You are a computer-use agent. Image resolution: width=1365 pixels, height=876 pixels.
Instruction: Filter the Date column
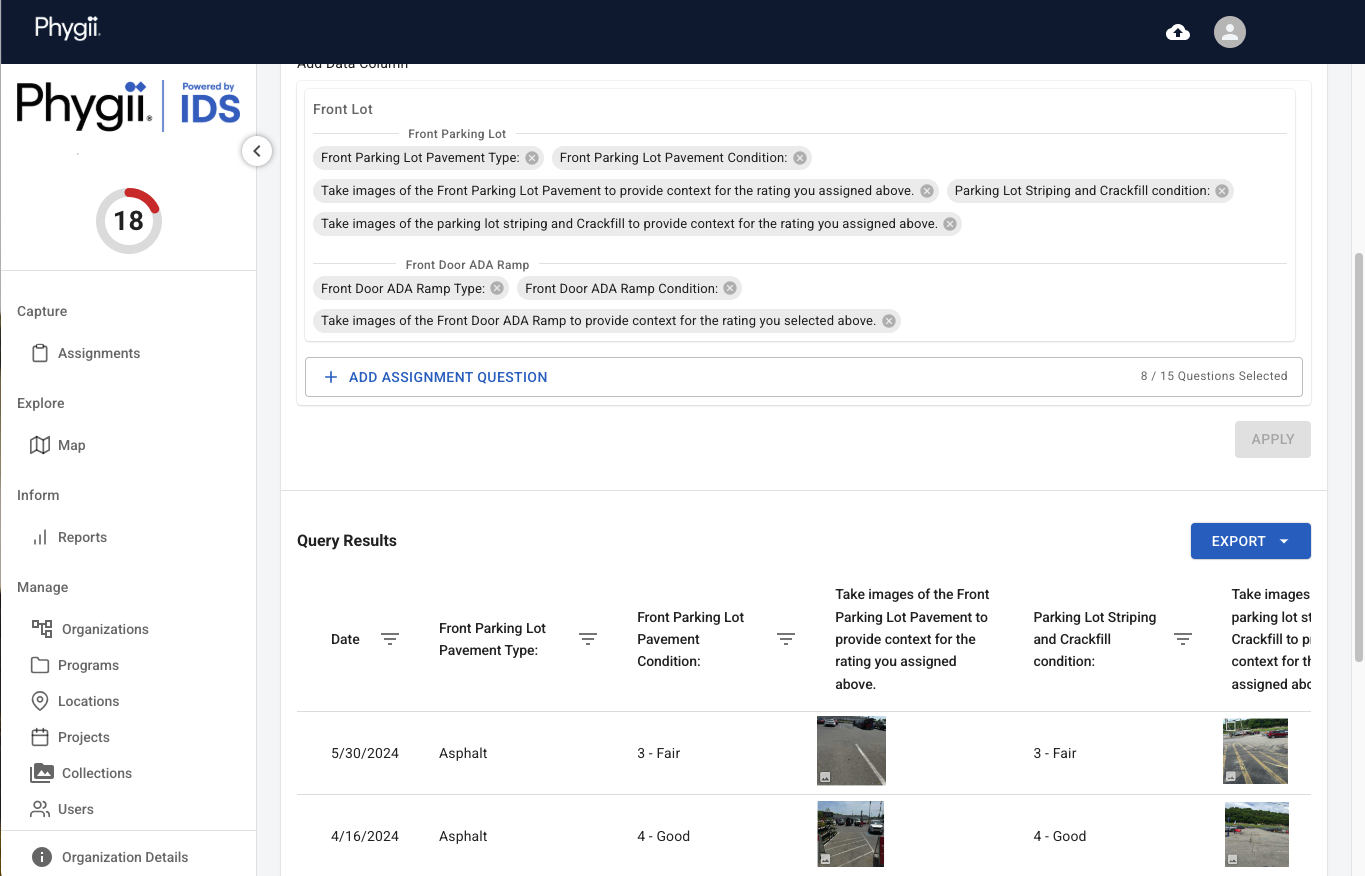390,640
